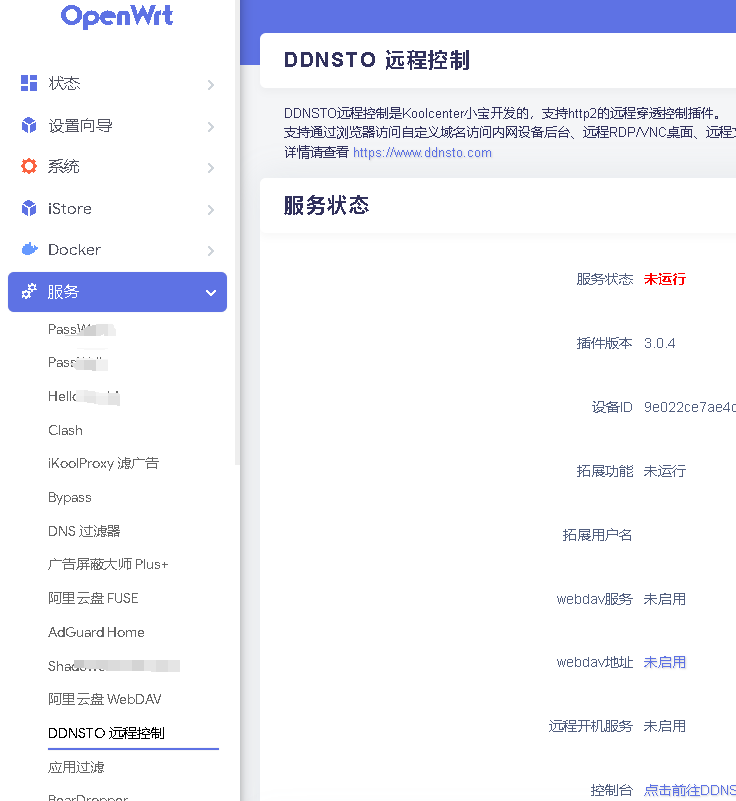Click the 点击前往DDNSTO console link
The width and height of the screenshot is (736, 801).
(689, 790)
